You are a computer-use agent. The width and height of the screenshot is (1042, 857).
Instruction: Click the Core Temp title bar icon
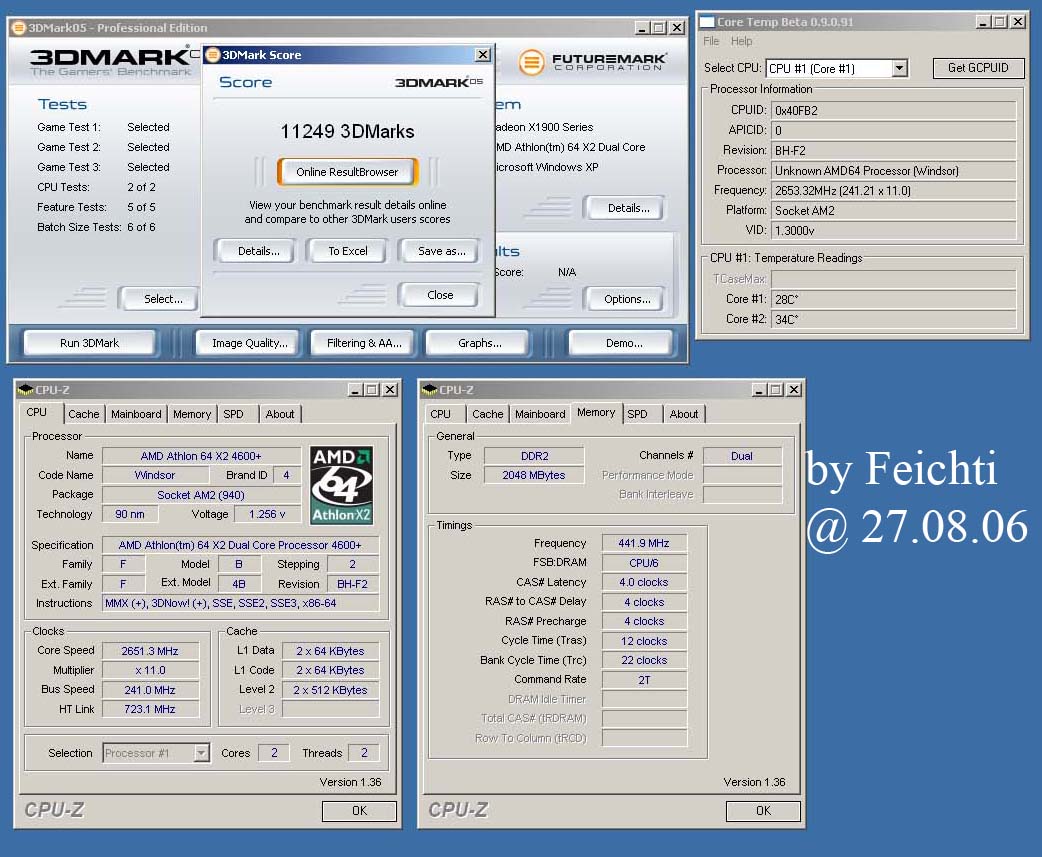point(707,22)
